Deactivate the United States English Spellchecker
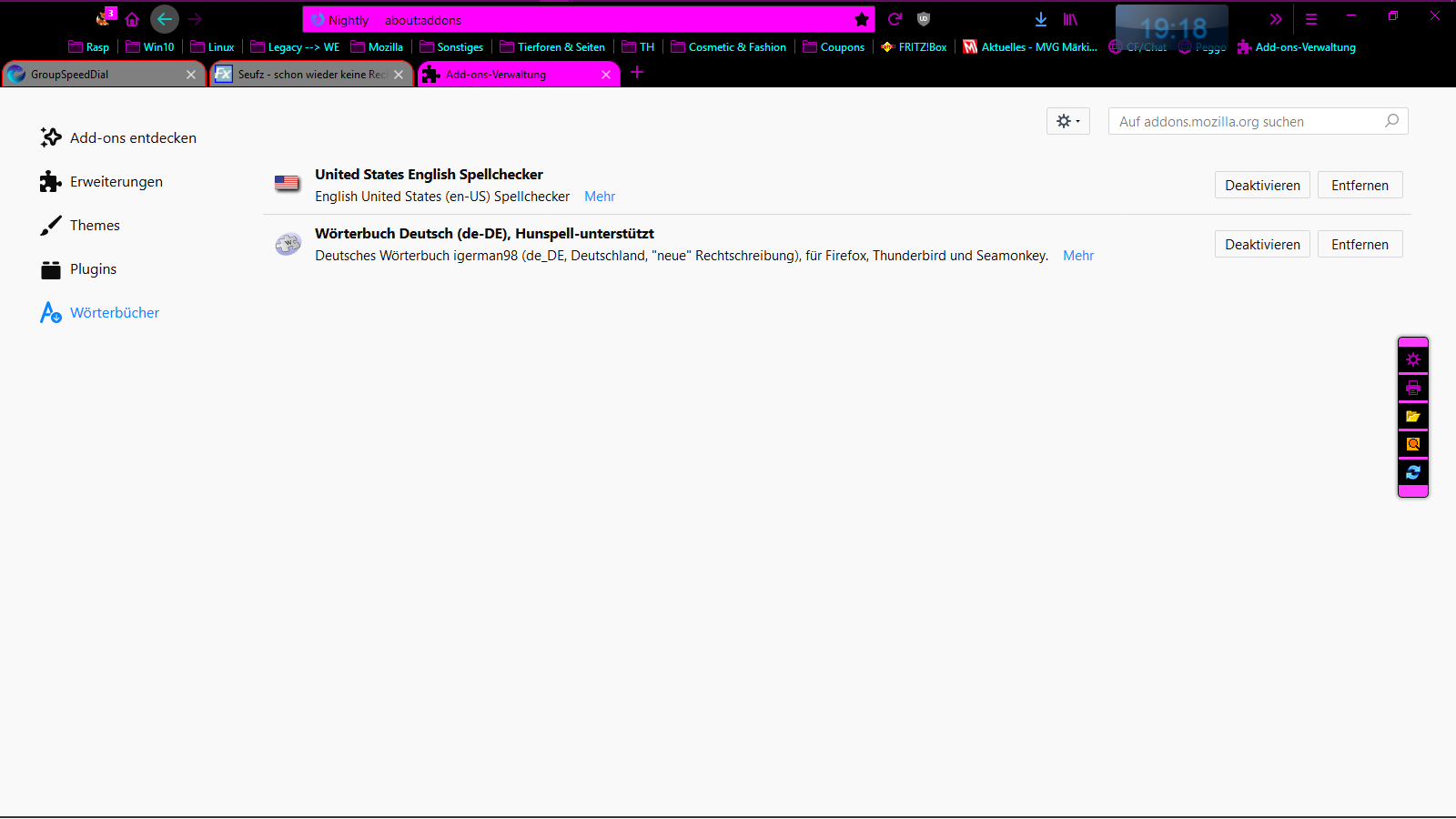The image size is (1456, 819). [x=1261, y=186]
